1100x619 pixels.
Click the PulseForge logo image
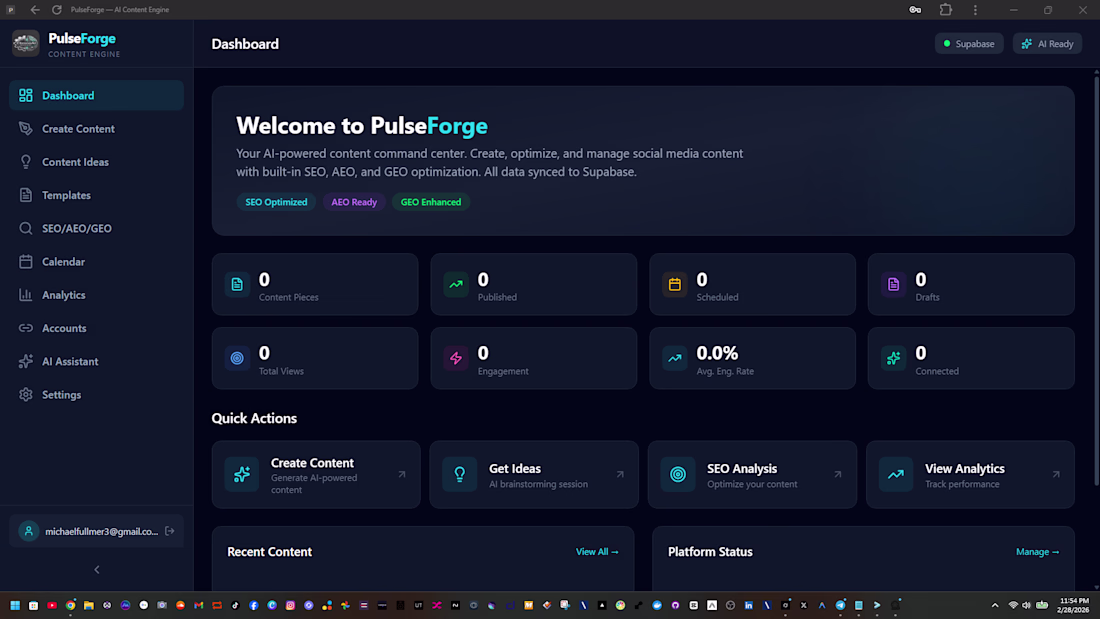(26, 44)
